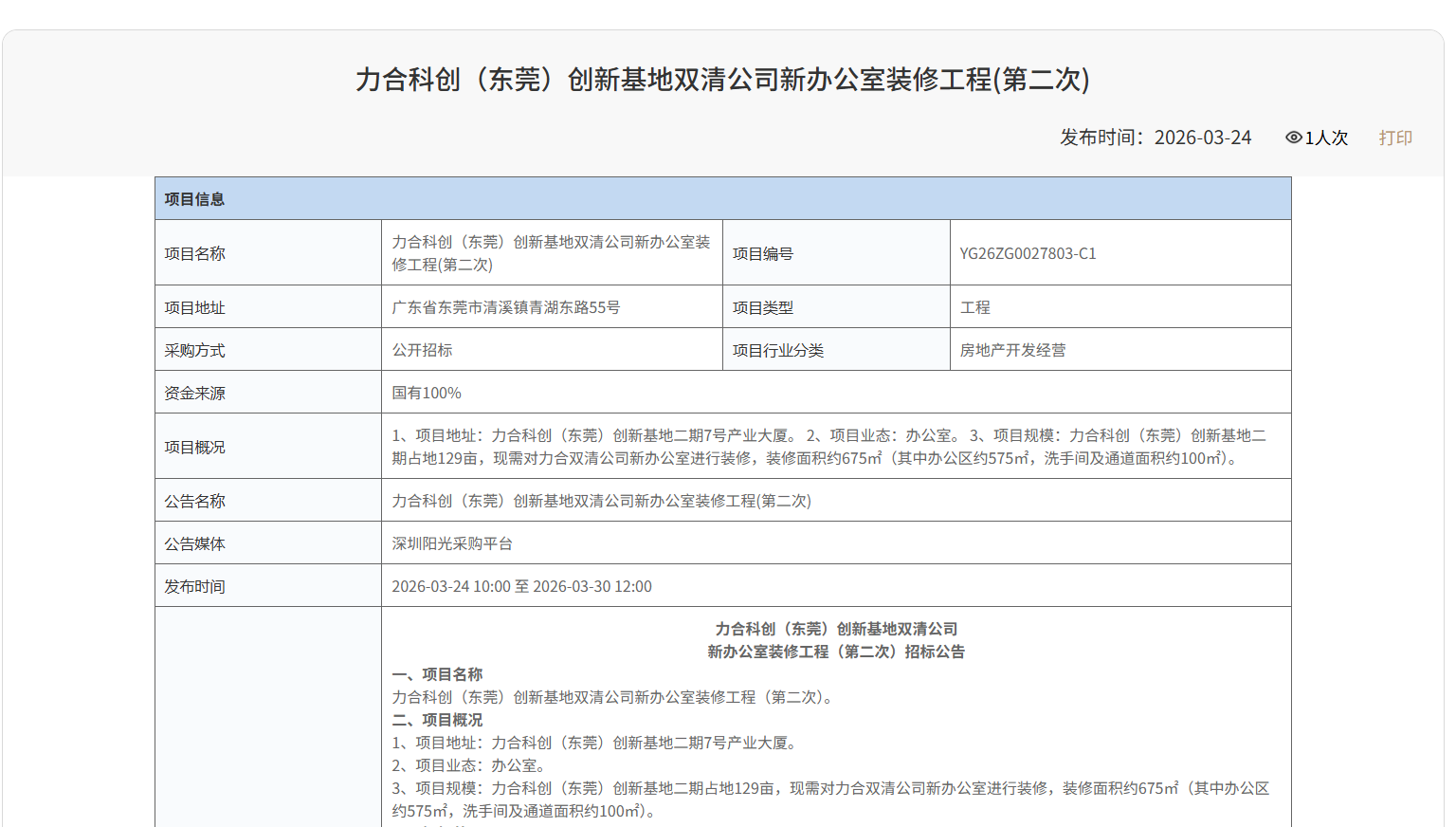This screenshot has width=1456, height=827.
Task: Click the 公告名称 label cell
Action: (x=195, y=501)
